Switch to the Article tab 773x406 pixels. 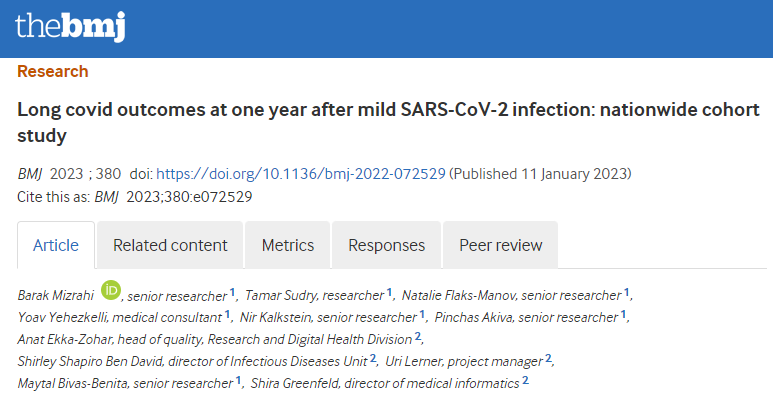[x=56, y=245]
